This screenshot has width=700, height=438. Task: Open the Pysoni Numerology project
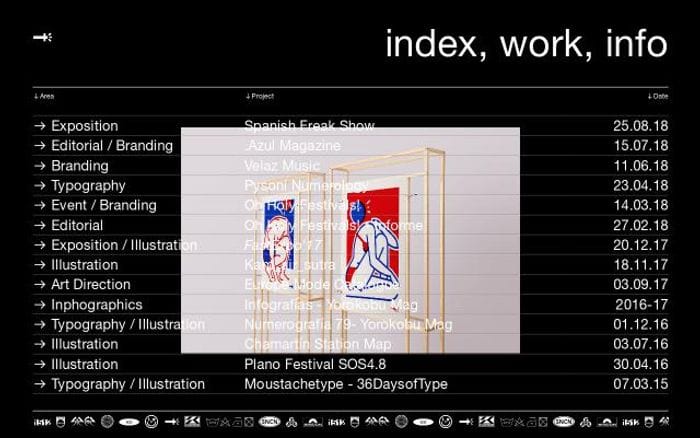306,185
